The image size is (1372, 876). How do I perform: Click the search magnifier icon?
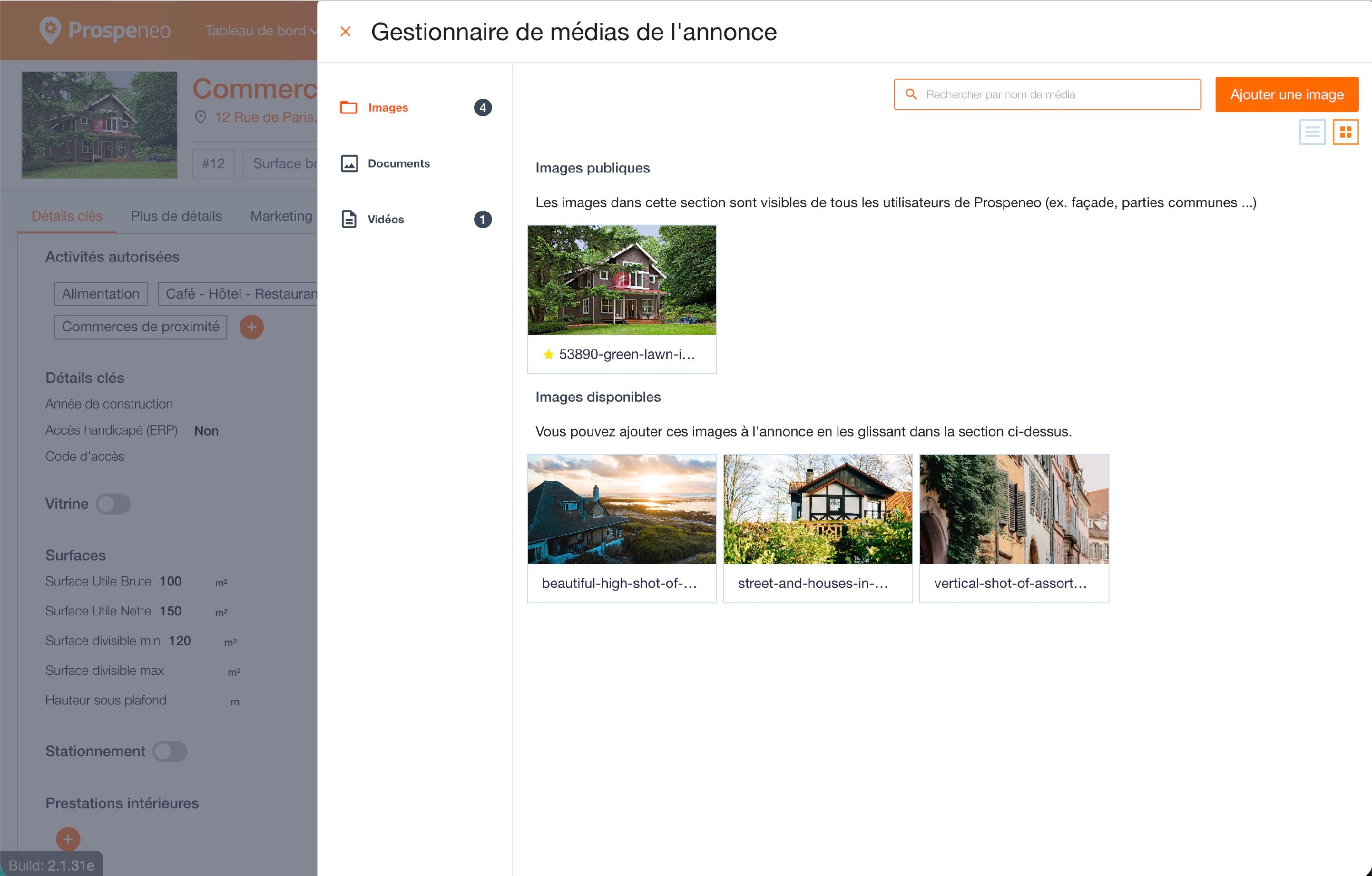pyautogui.click(x=911, y=94)
